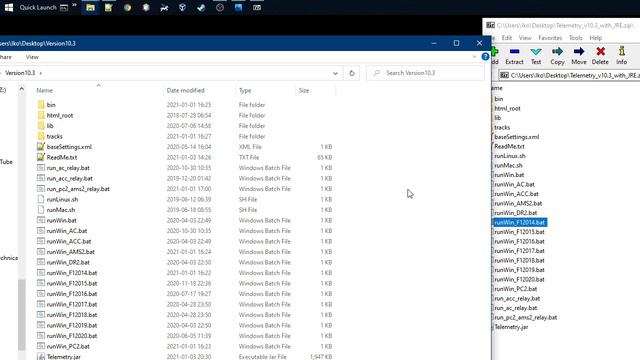Click the Explorer help question mark icon
Screen dimensions: 640x360
coord(485,57)
